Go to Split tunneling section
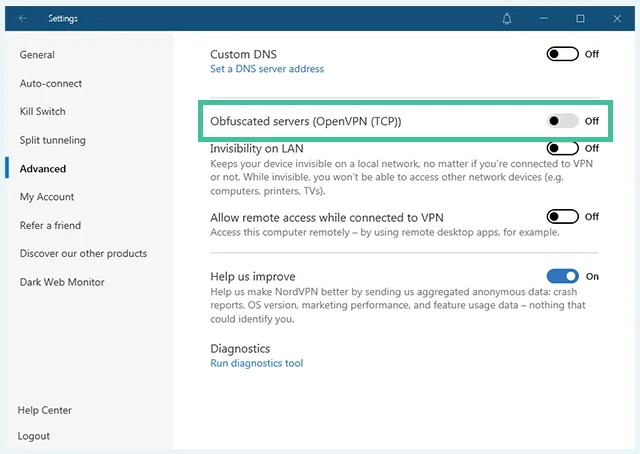The image size is (640, 454). click(x=53, y=140)
